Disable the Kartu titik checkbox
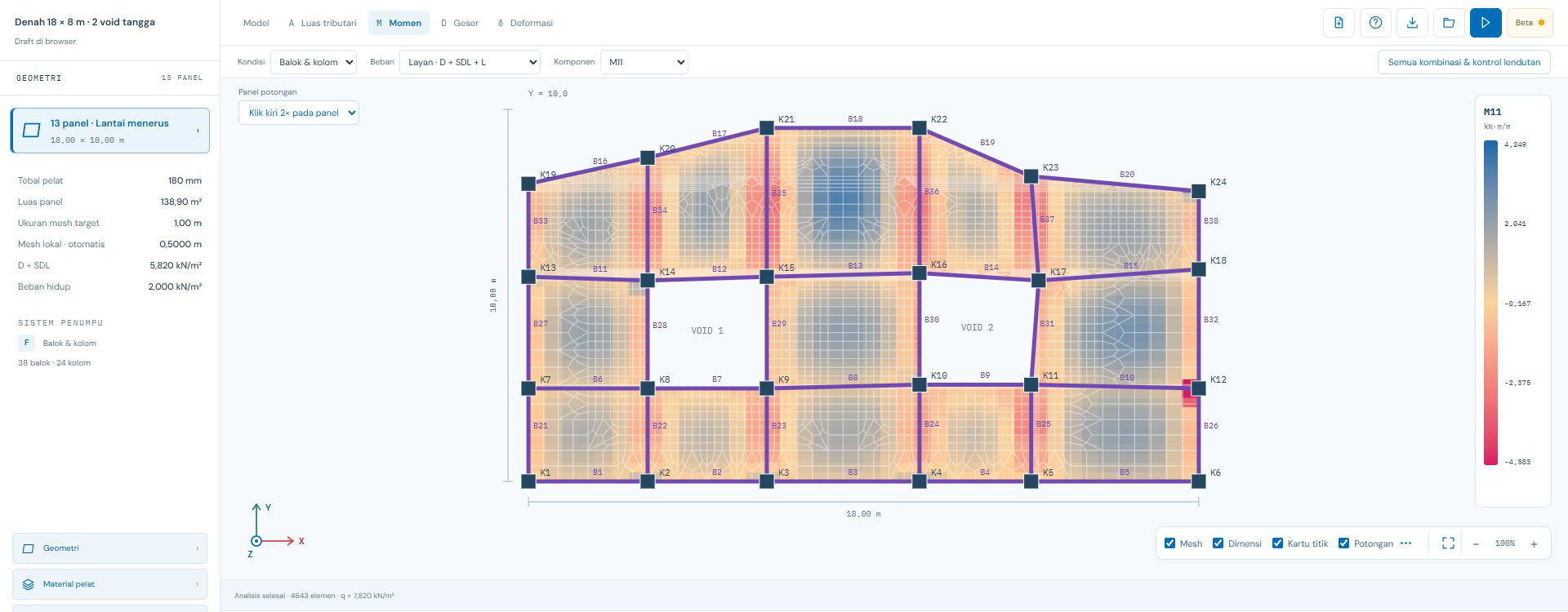Viewport: 1568px width, 612px height. [1277, 543]
